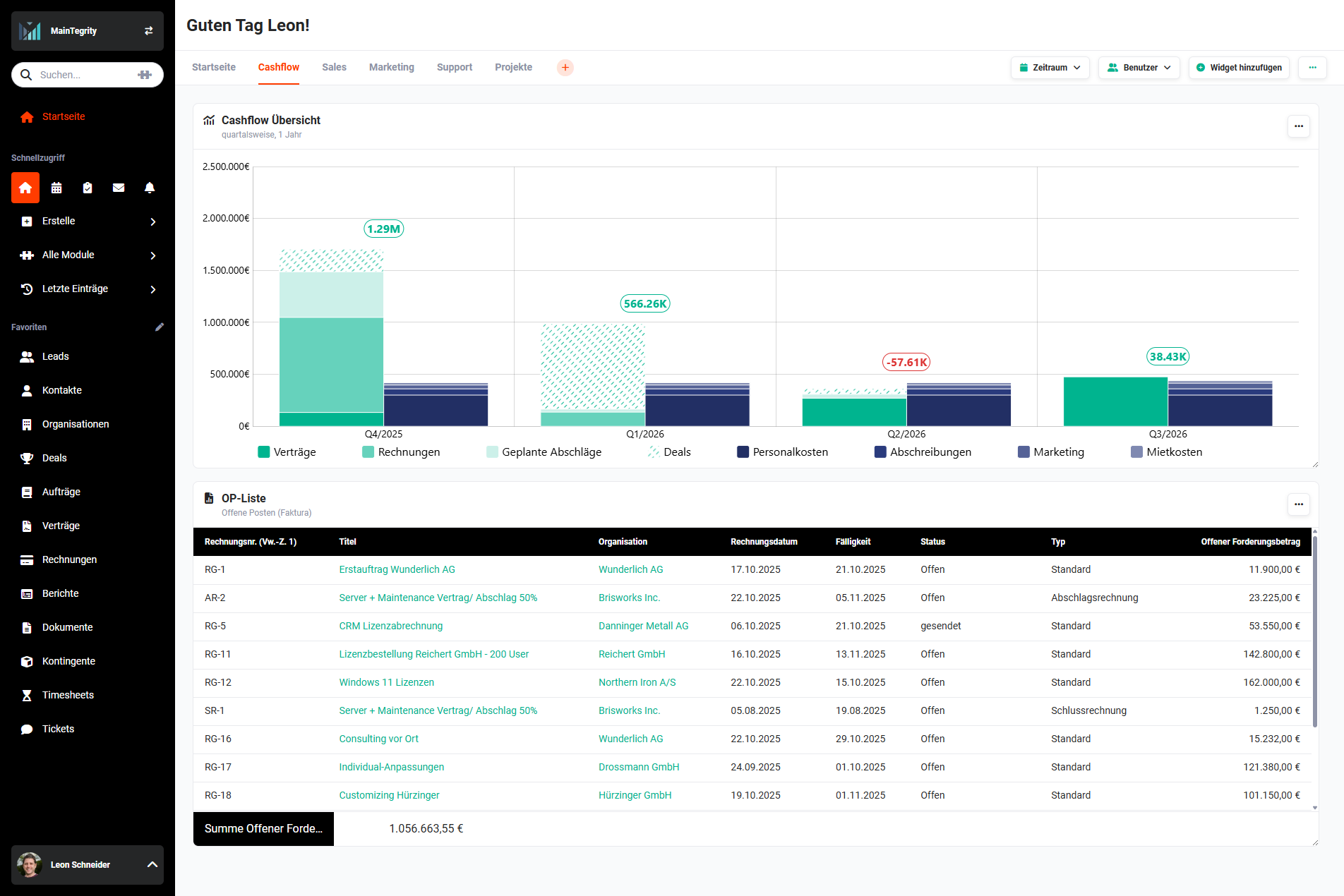Expand the Letzte Einträge menu
Image resolution: width=1344 pixels, height=896 pixels.
88,289
